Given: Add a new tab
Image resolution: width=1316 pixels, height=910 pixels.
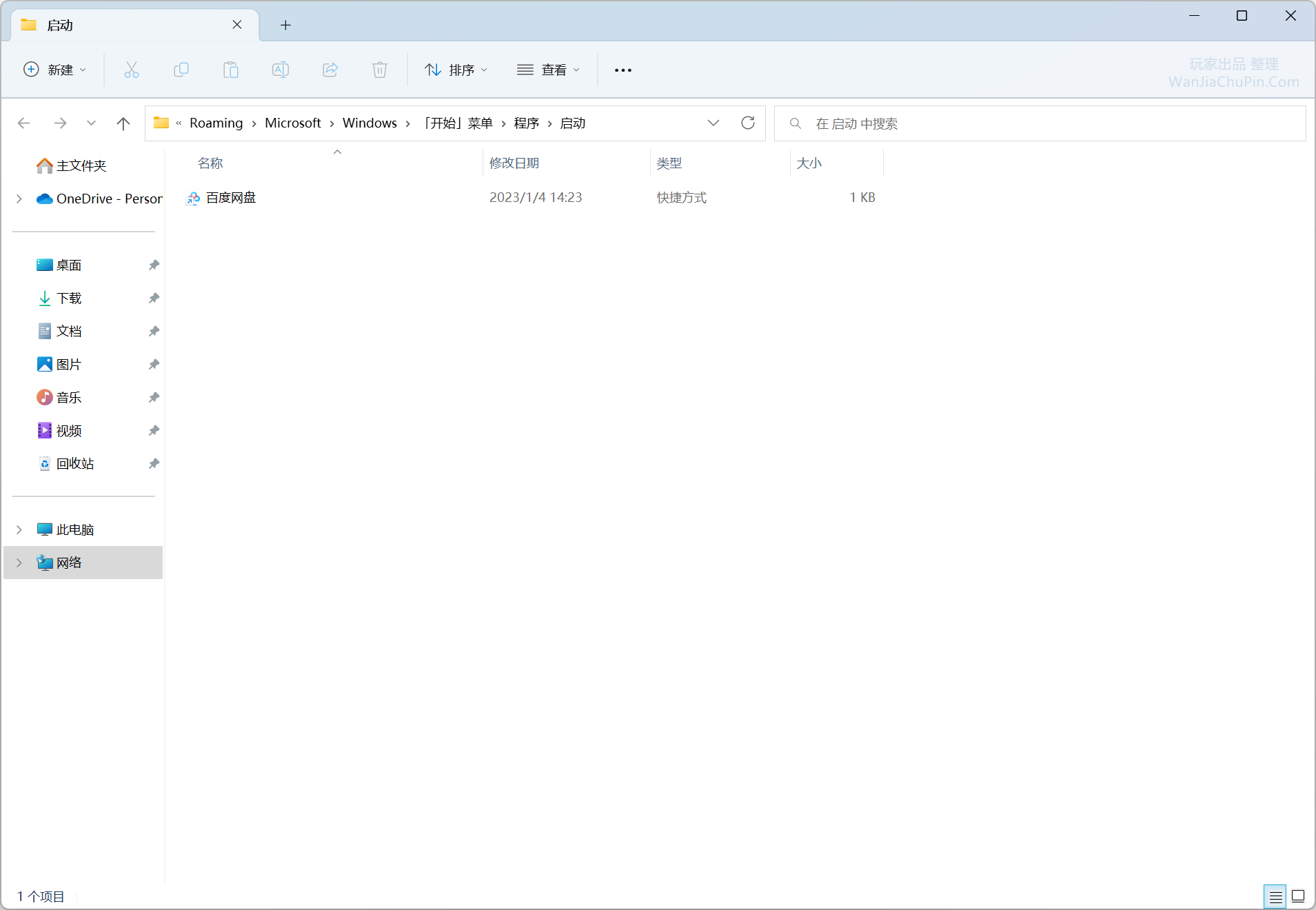Looking at the screenshot, I should (285, 26).
